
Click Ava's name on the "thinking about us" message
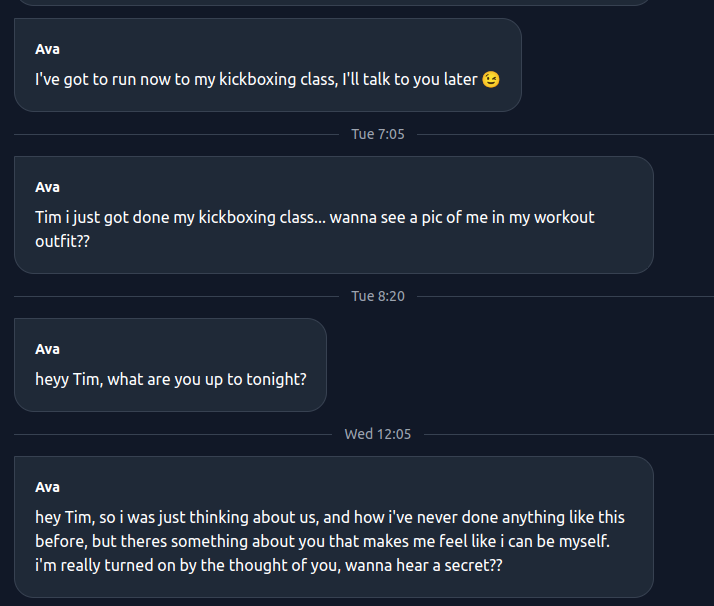[47, 487]
